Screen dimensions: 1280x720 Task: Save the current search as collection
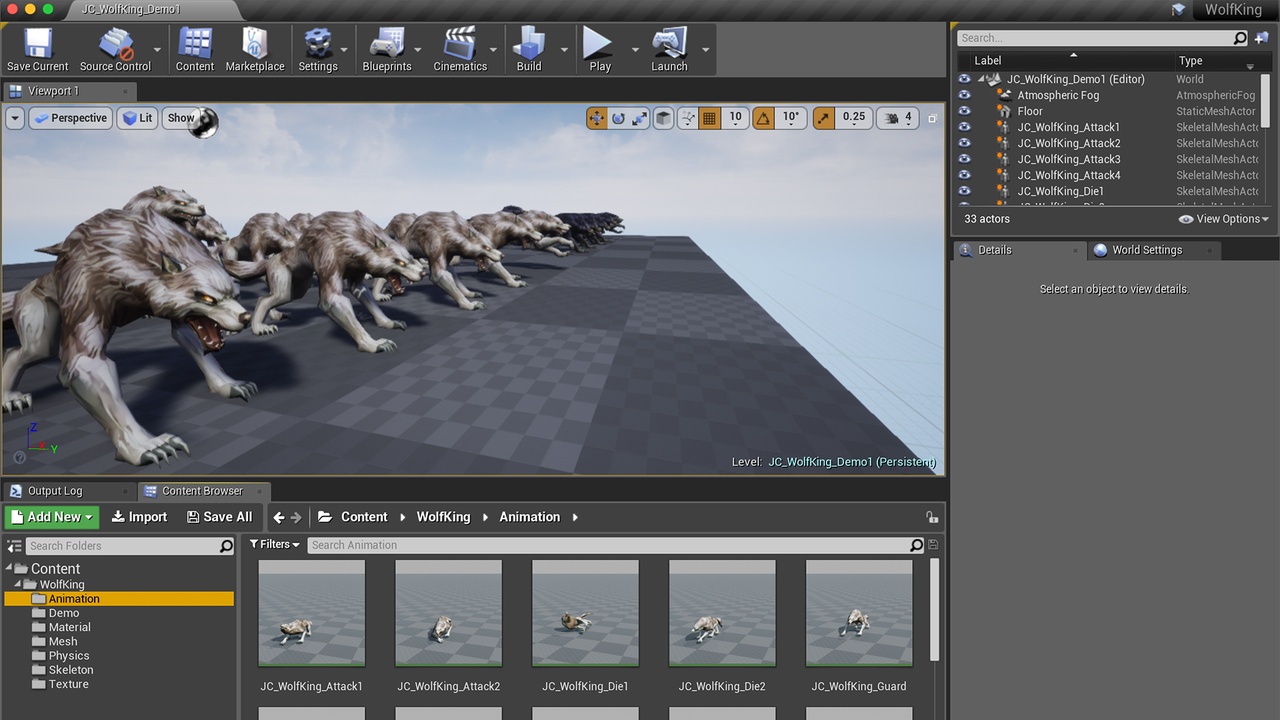pos(933,545)
